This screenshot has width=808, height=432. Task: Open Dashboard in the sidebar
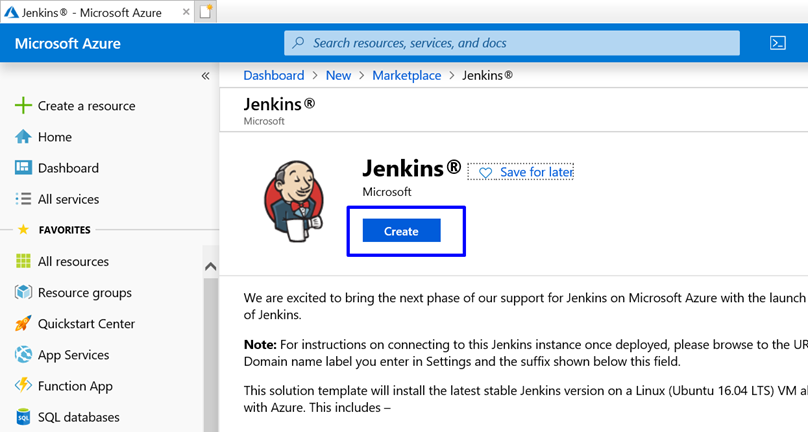68,168
